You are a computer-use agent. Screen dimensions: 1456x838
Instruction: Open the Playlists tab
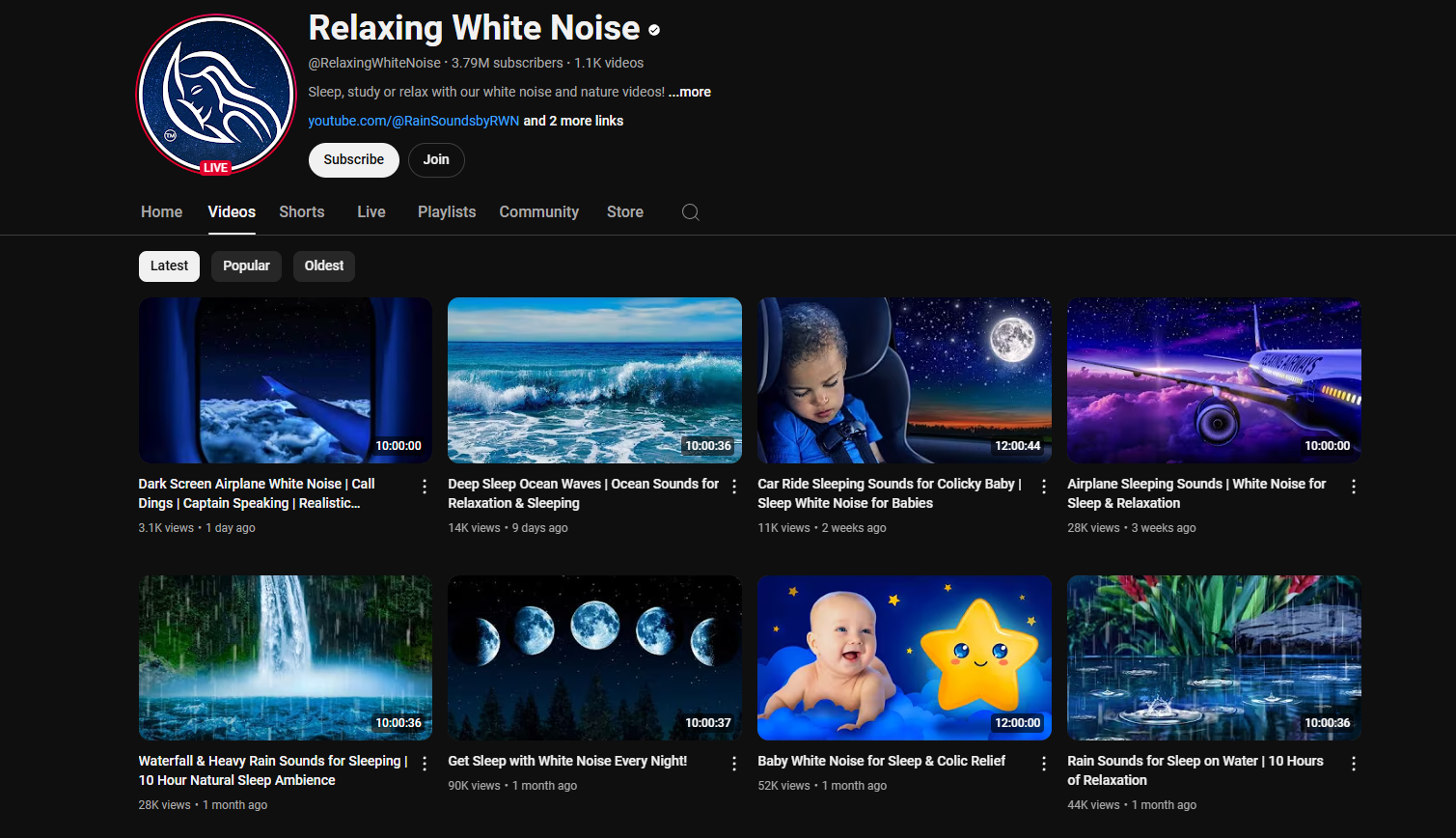click(447, 212)
